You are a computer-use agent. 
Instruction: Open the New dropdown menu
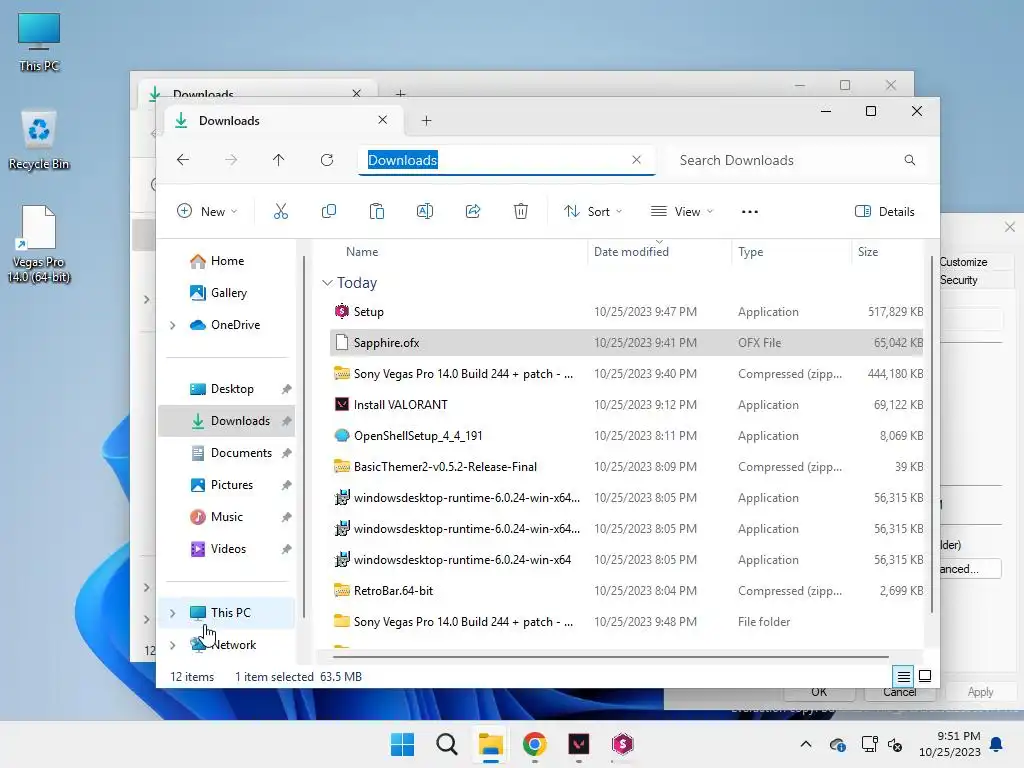point(207,212)
